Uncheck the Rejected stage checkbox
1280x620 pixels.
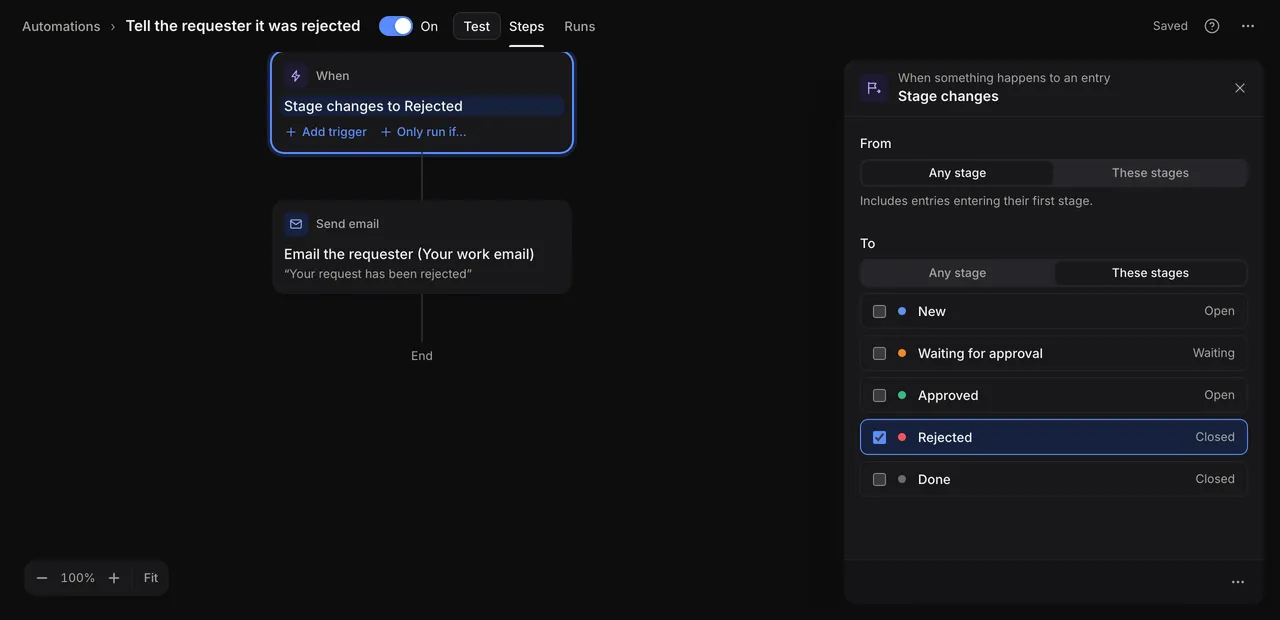[879, 437]
